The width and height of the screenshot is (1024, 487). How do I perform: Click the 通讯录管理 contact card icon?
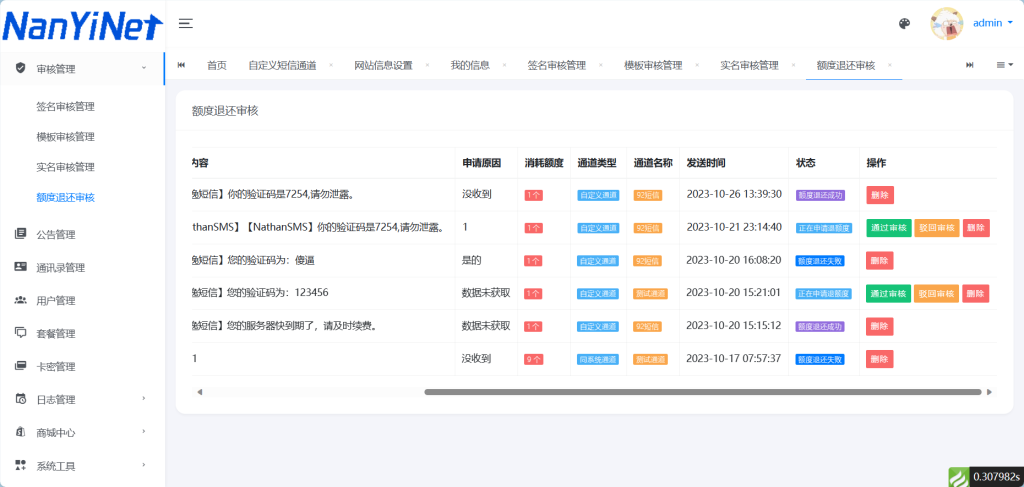tap(20, 267)
